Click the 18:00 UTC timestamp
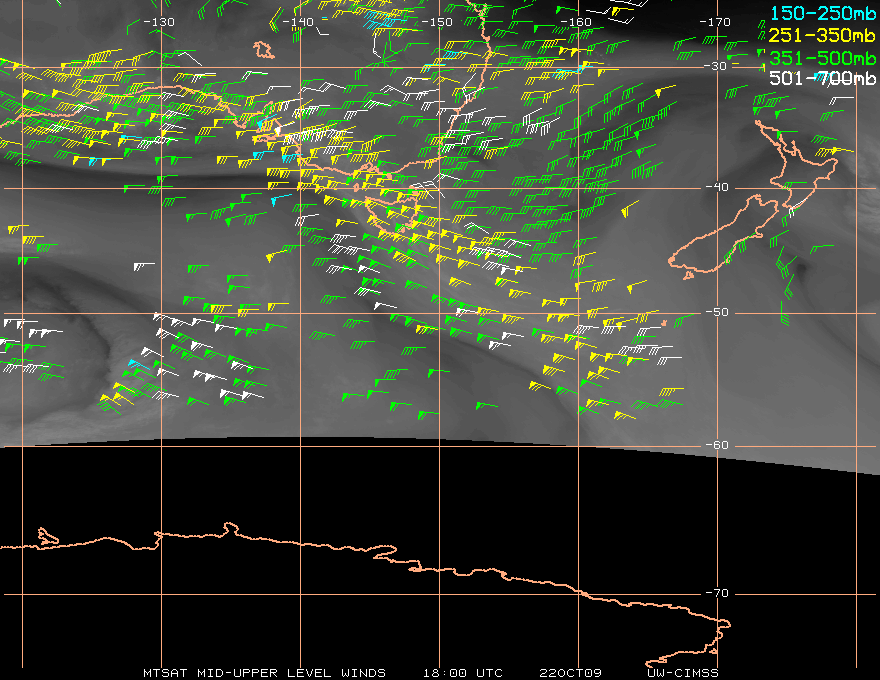This screenshot has width=880, height=680. pos(463,673)
